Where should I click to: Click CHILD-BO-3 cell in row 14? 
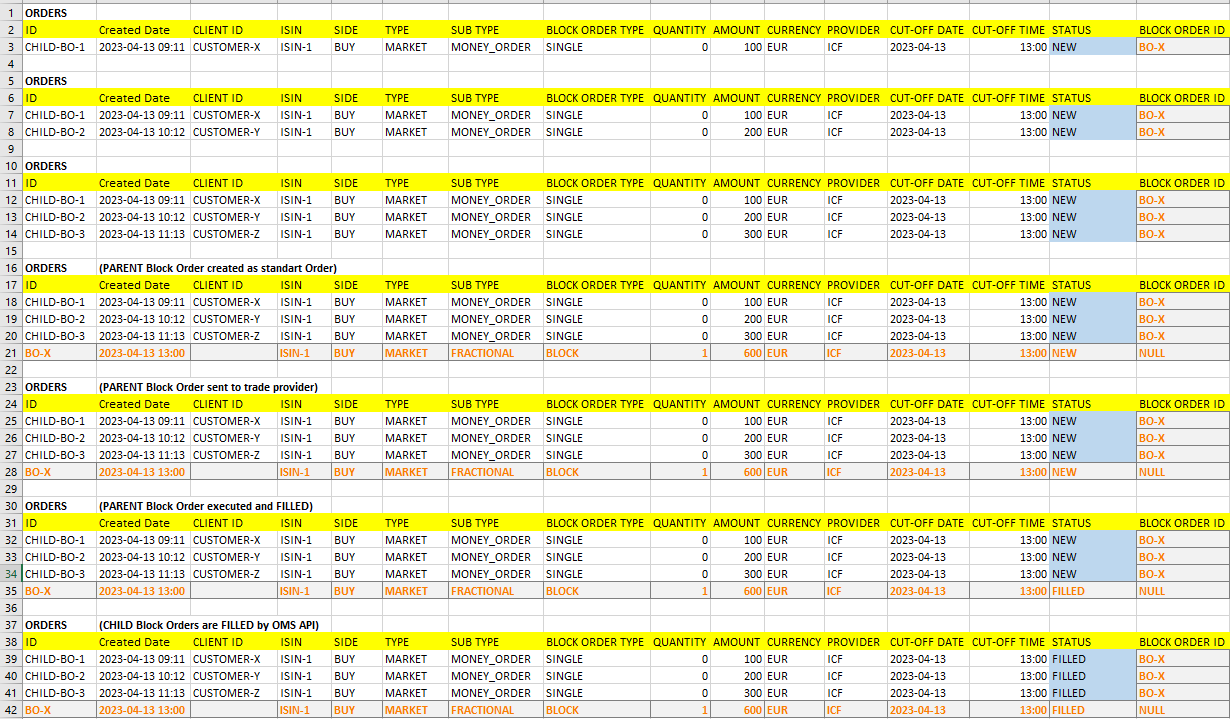[59, 234]
